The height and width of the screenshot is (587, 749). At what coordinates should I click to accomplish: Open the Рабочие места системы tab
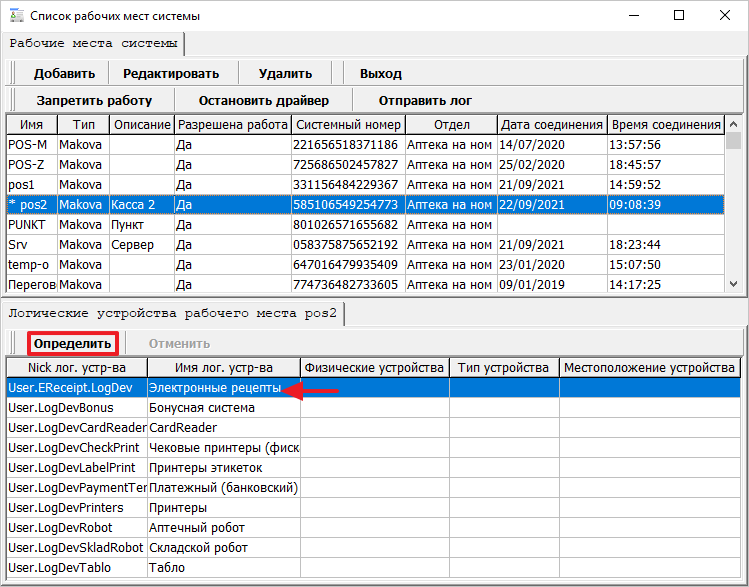pos(94,43)
